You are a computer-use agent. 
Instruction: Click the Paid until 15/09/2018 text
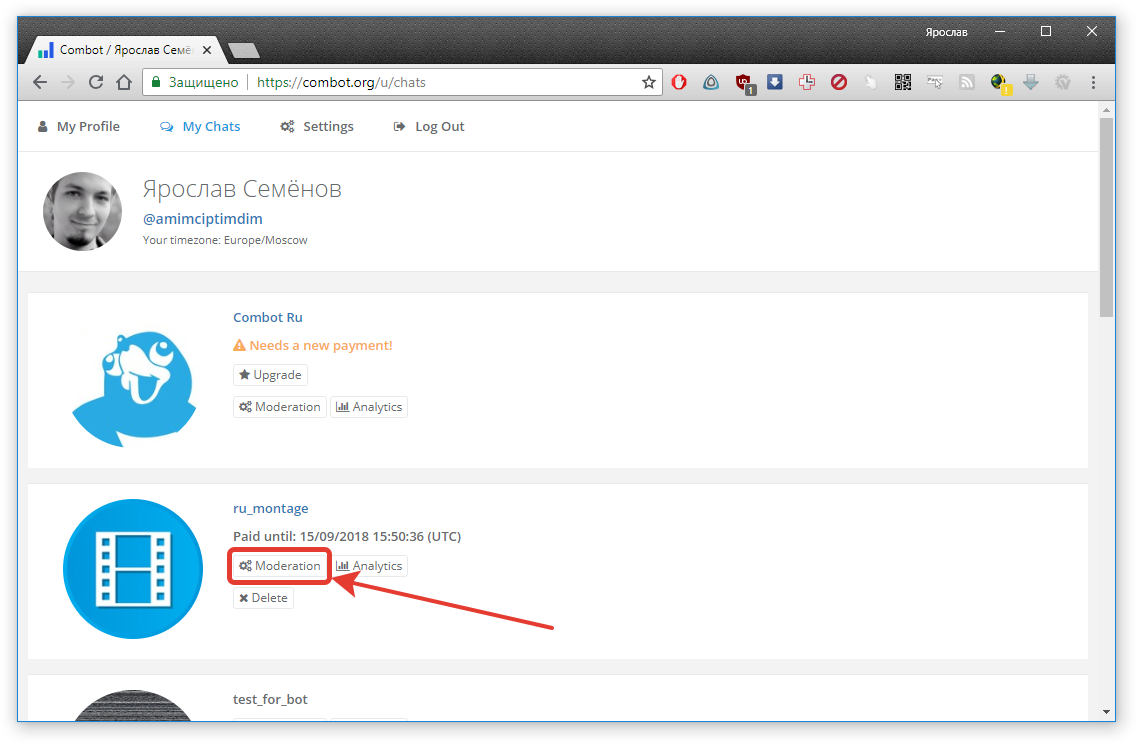click(347, 536)
